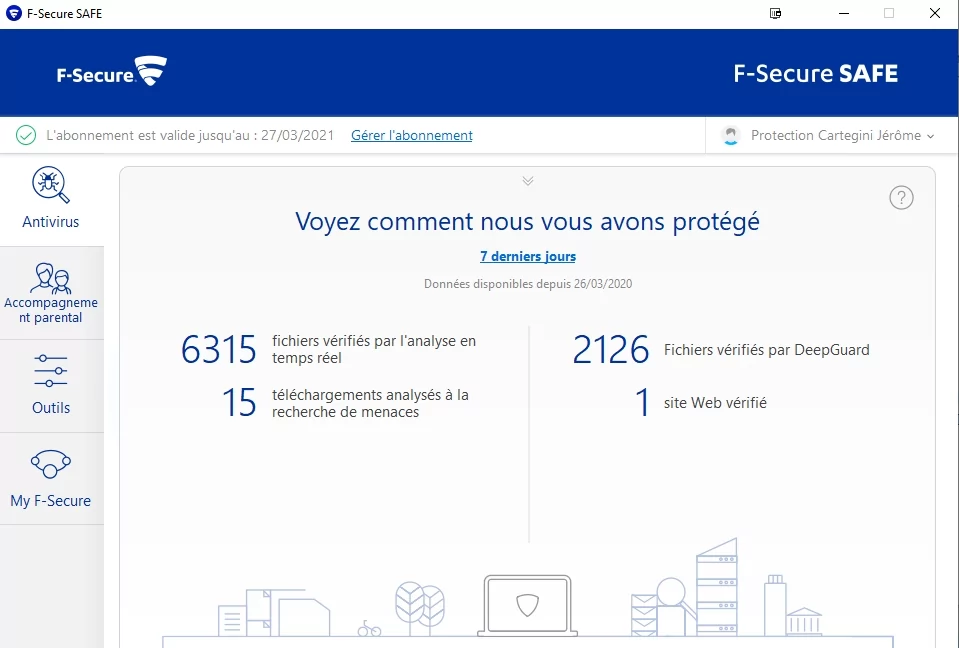Click 'site Web vérifié' label

point(715,403)
